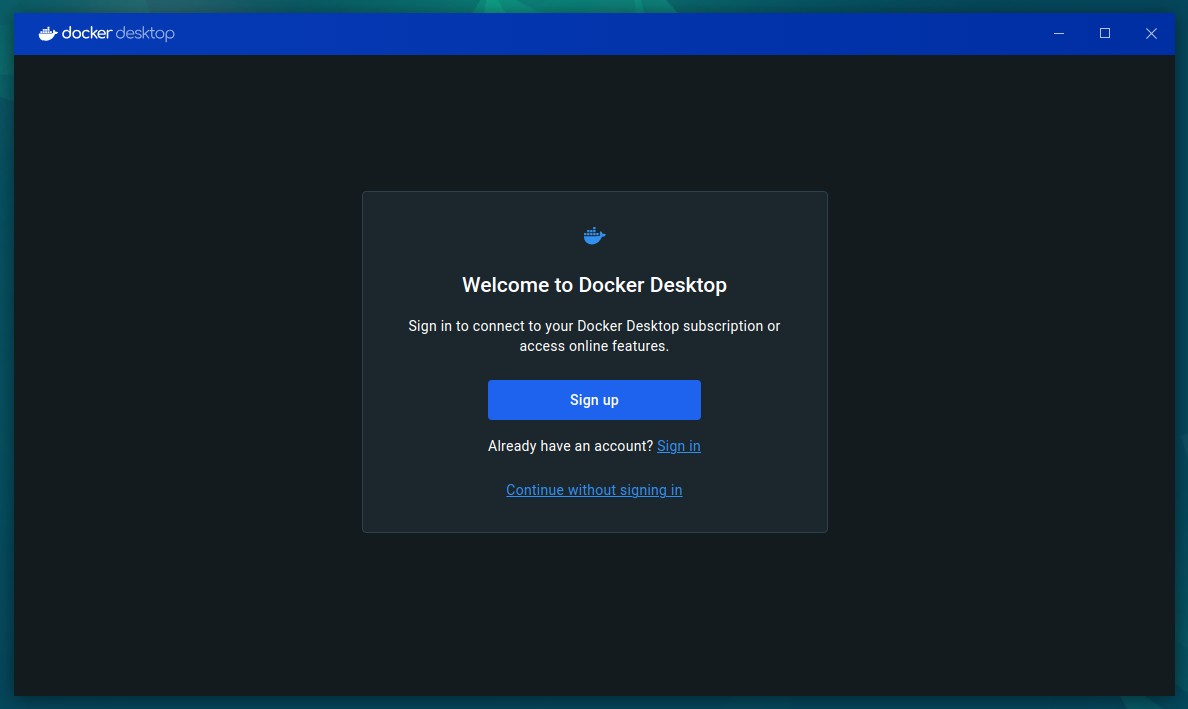Click the docker desktop logo in title bar
Image resolution: width=1188 pixels, height=709 pixels.
tap(107, 33)
